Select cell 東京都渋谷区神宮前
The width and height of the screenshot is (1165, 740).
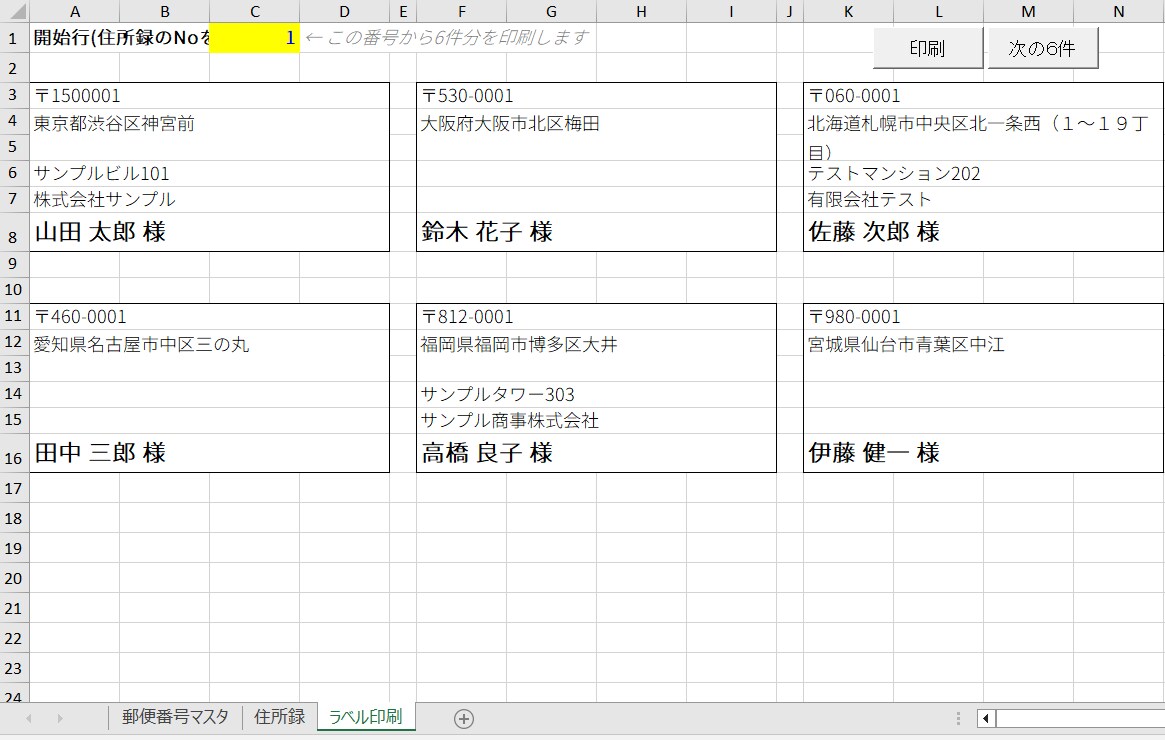(210, 134)
